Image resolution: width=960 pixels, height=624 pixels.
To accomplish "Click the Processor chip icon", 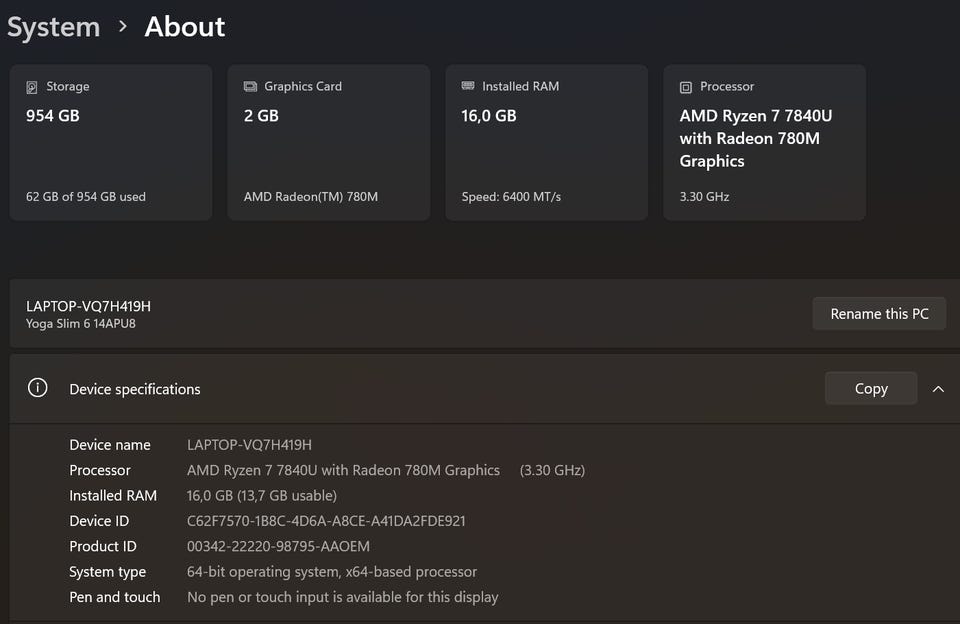I will 686,87.
